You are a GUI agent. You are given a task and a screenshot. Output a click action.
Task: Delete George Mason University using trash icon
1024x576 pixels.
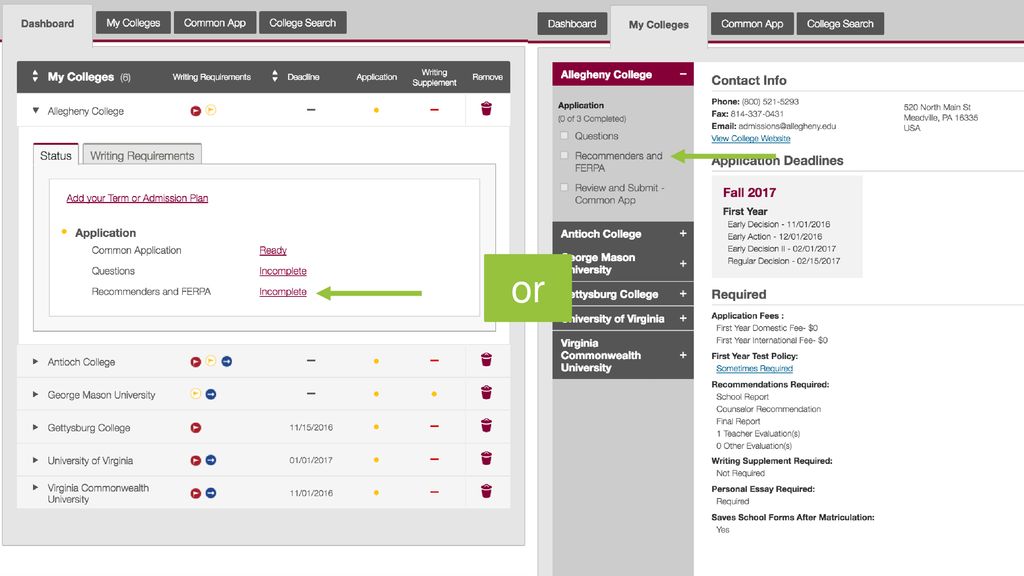[x=486, y=392]
